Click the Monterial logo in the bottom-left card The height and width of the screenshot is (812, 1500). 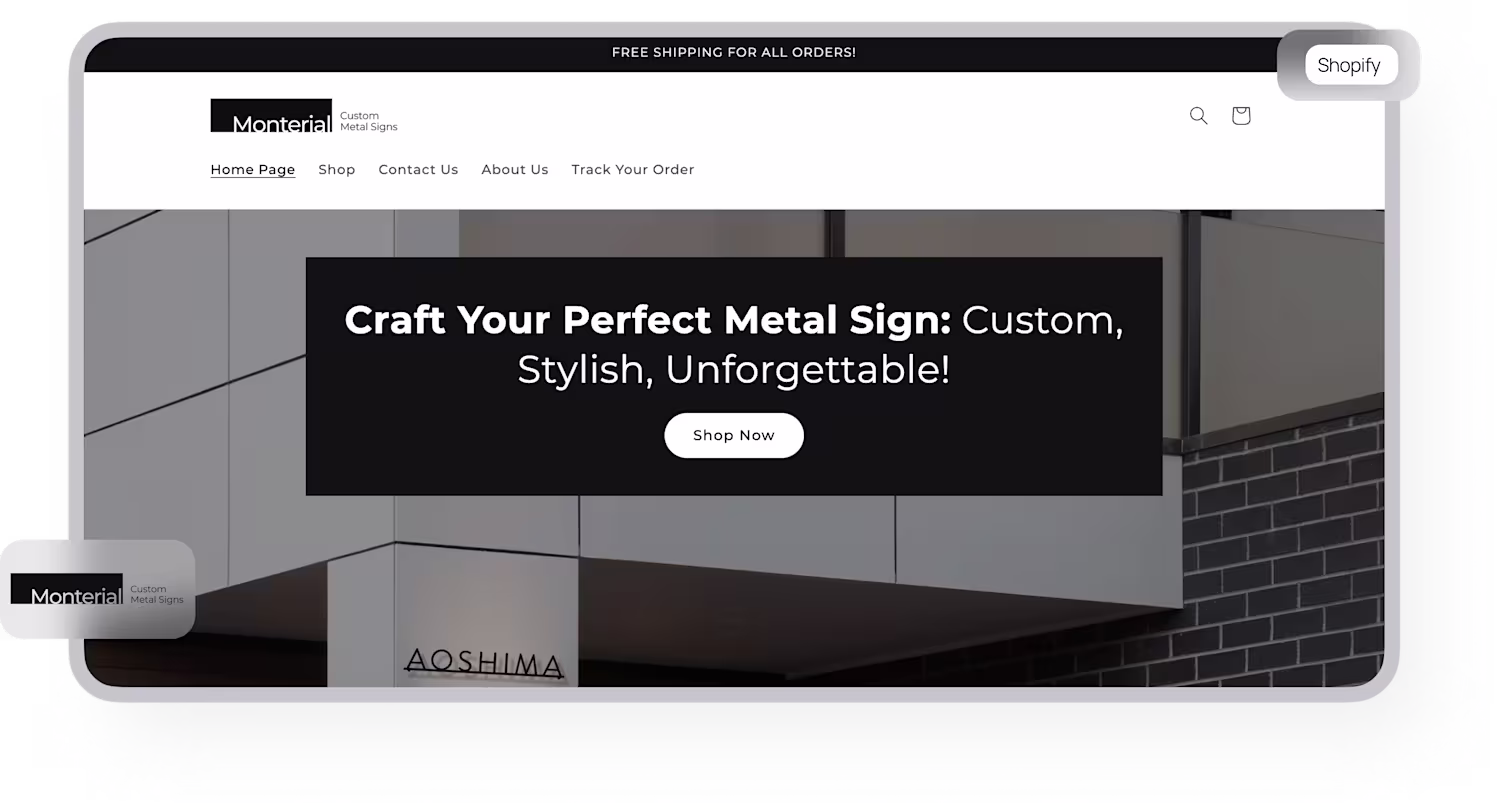tap(67, 589)
